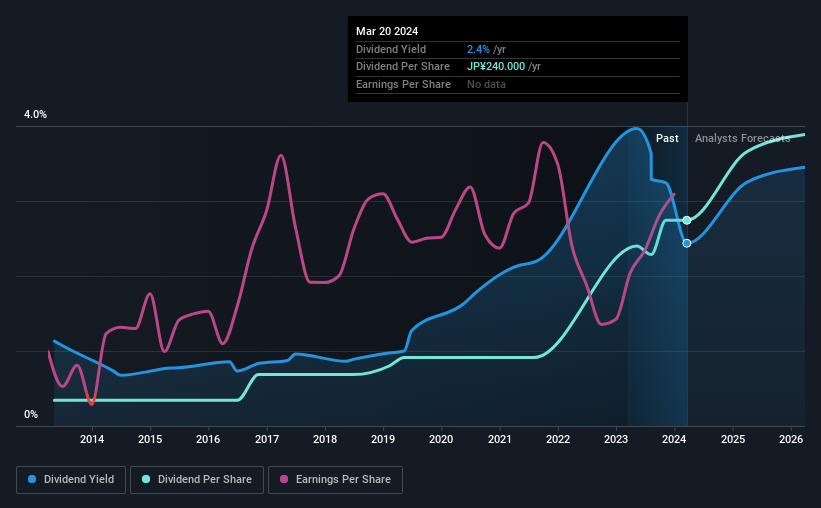This screenshot has height=508, width=821.
Task: Click the 2.4% dividend yield value in tooltip
Action: coord(478,49)
